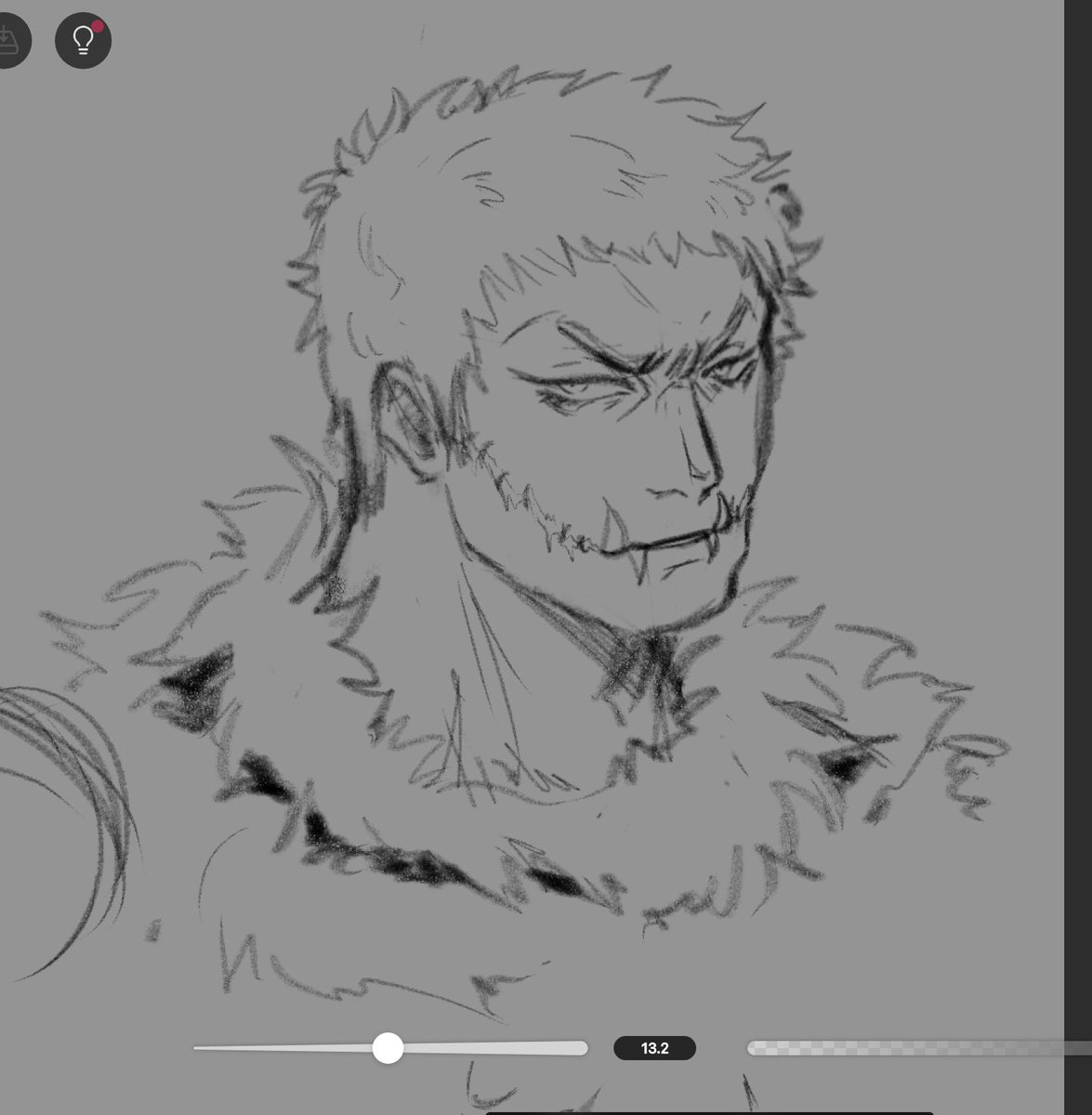Click the partially visible import button
This screenshot has height=1115, width=1092.
(x=11, y=40)
